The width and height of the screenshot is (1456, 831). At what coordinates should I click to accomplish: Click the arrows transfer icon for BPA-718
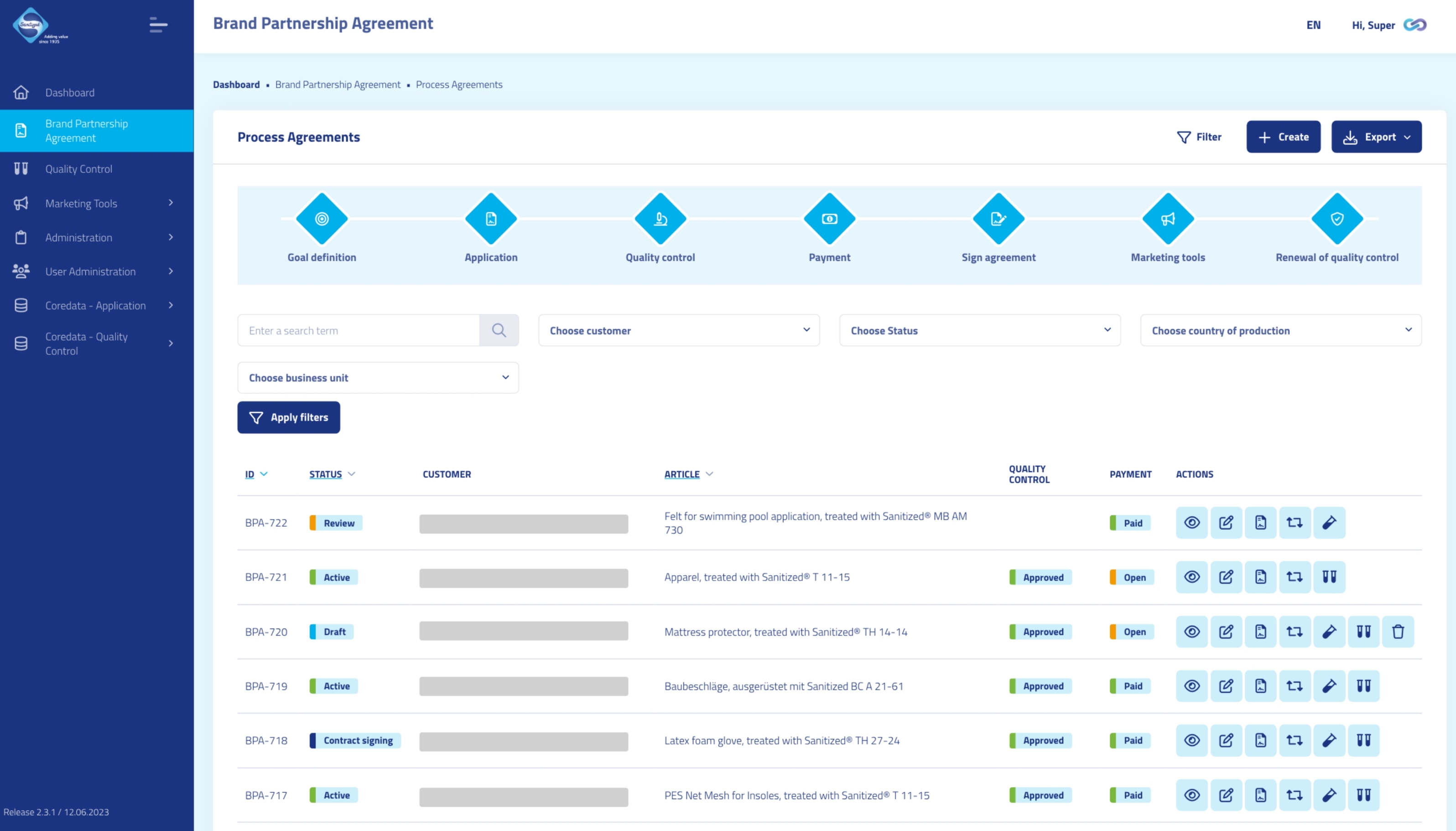coord(1294,740)
